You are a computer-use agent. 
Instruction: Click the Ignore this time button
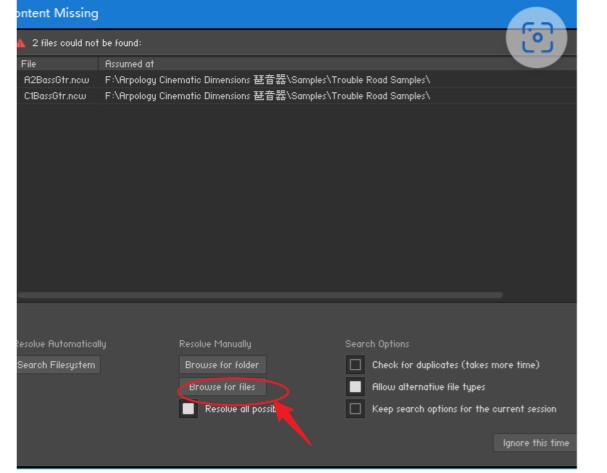click(535, 443)
